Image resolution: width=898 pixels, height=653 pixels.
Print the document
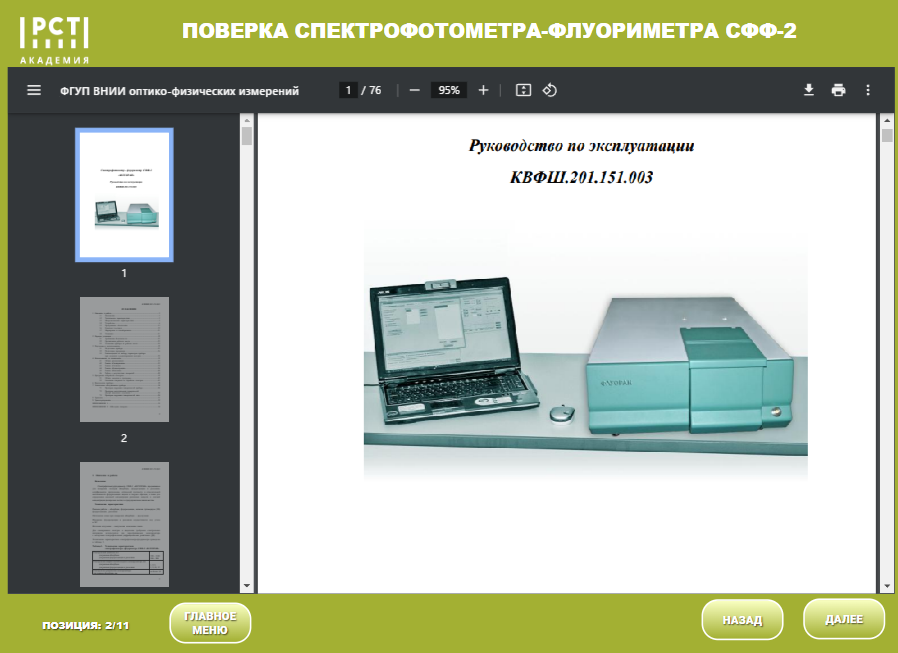coord(838,89)
